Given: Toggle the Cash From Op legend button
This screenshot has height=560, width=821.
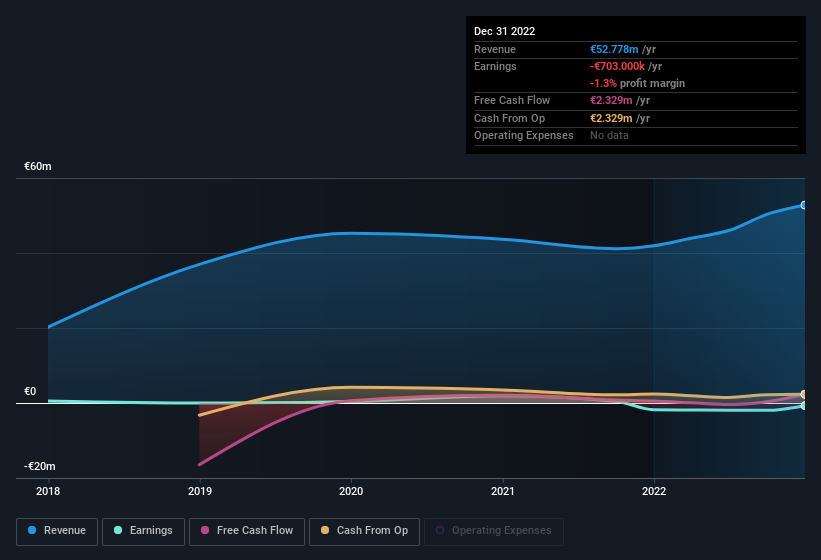Looking at the screenshot, I should (364, 531).
